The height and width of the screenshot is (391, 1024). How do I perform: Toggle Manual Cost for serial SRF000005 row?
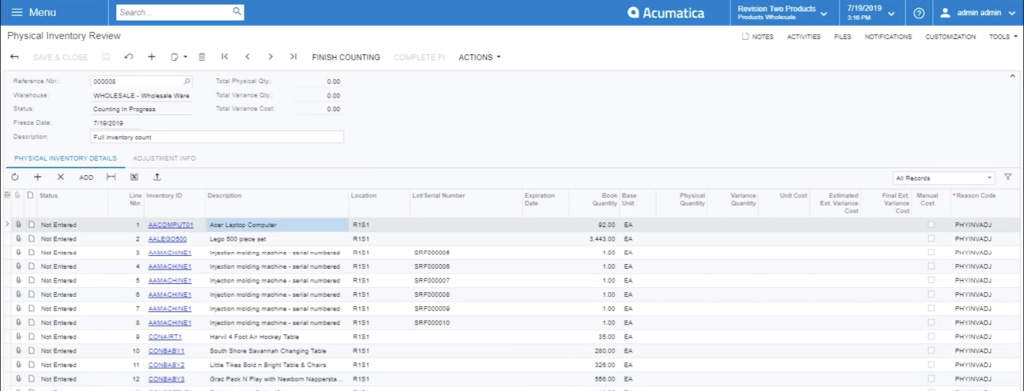(931, 253)
